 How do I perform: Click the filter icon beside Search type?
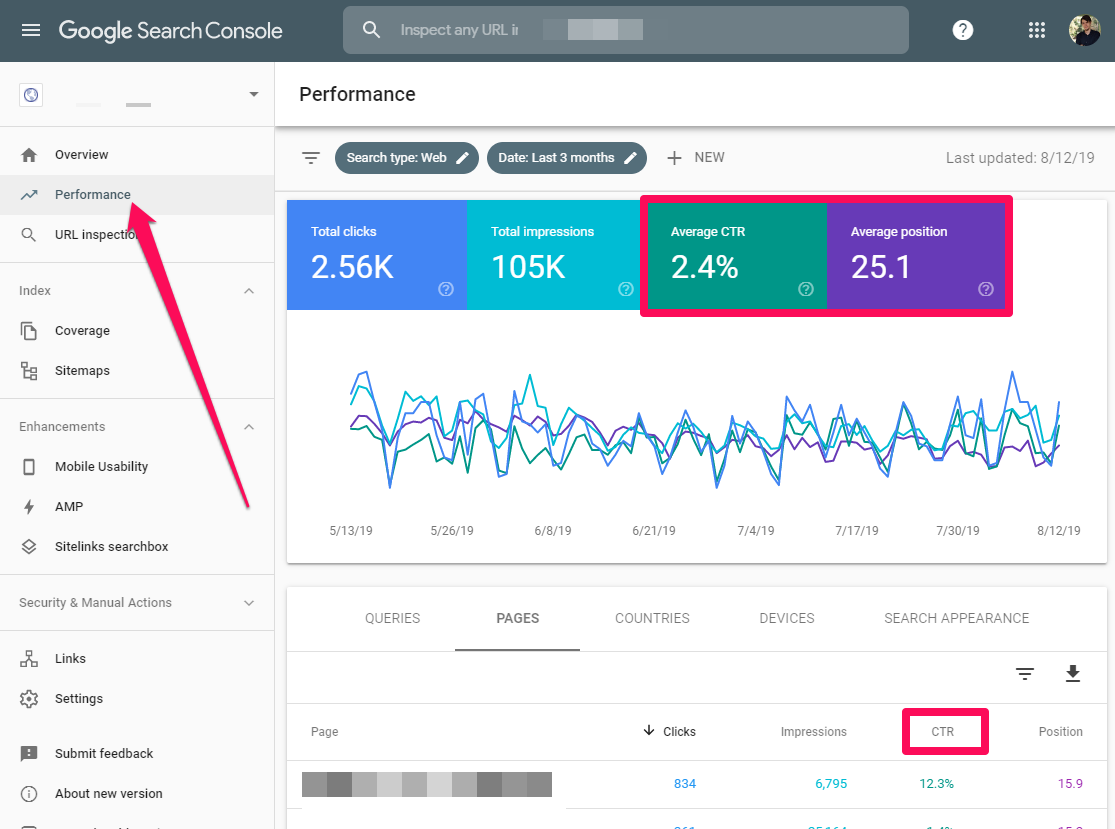click(x=311, y=158)
